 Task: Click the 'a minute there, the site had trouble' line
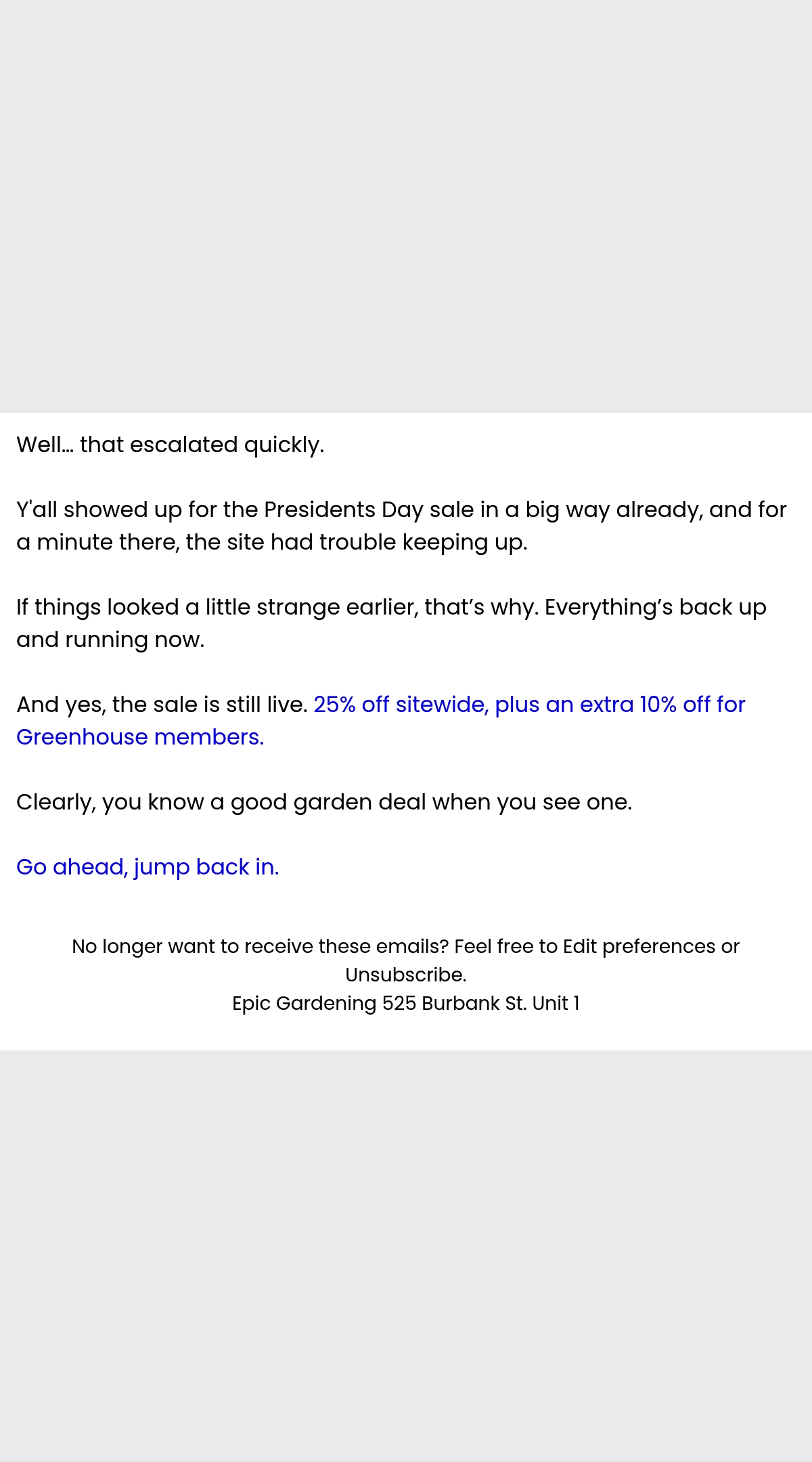(271, 542)
